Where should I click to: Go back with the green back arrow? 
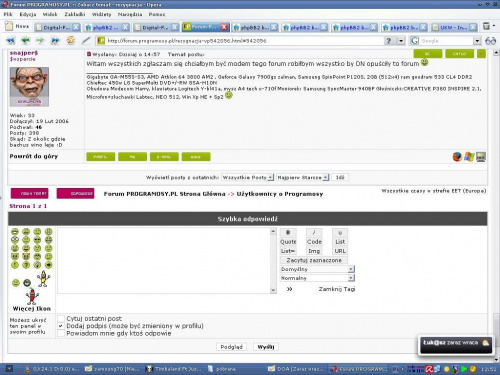point(25,41)
